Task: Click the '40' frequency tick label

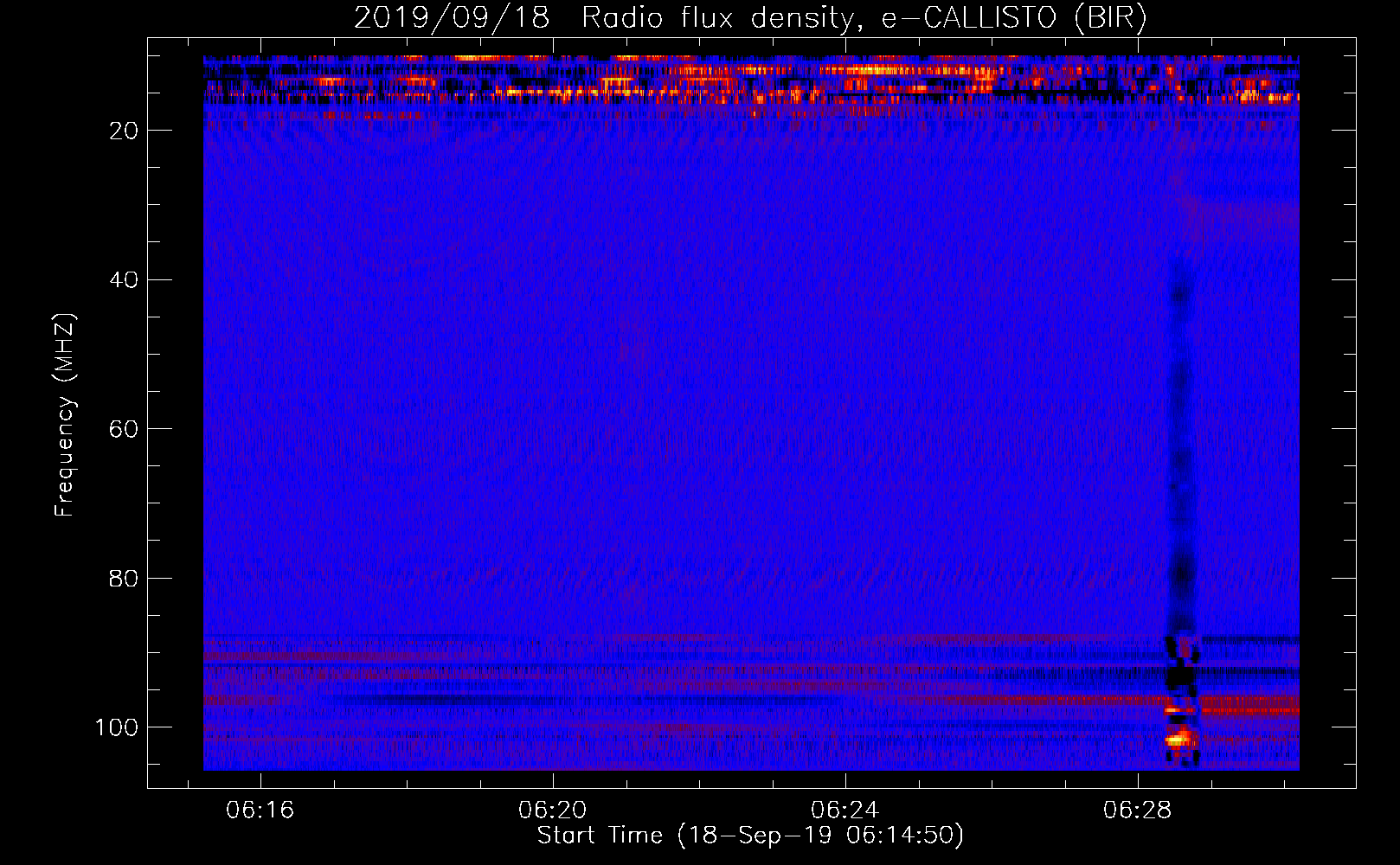Action: (124, 280)
